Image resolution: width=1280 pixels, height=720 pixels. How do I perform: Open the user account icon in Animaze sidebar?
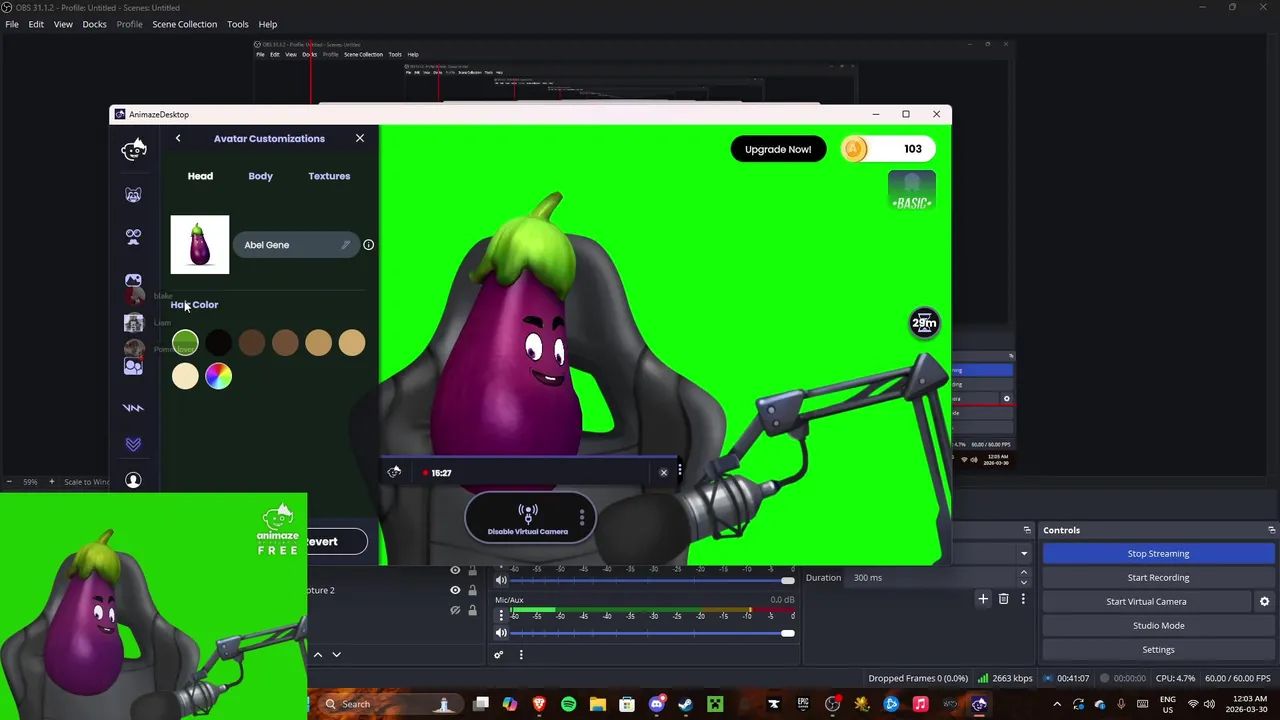[x=133, y=481]
